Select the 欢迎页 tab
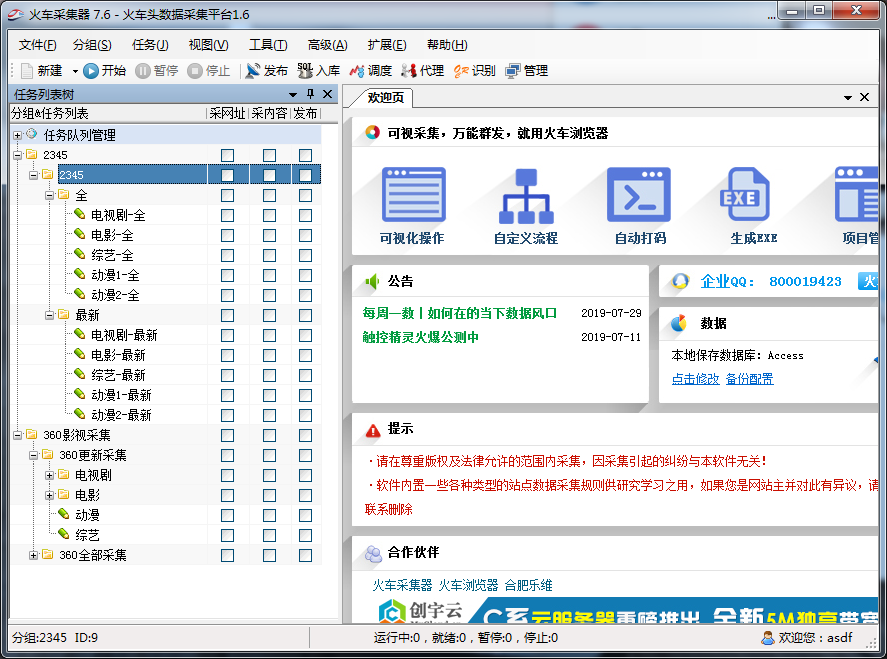Screen dimensions: 887x659 [386, 98]
